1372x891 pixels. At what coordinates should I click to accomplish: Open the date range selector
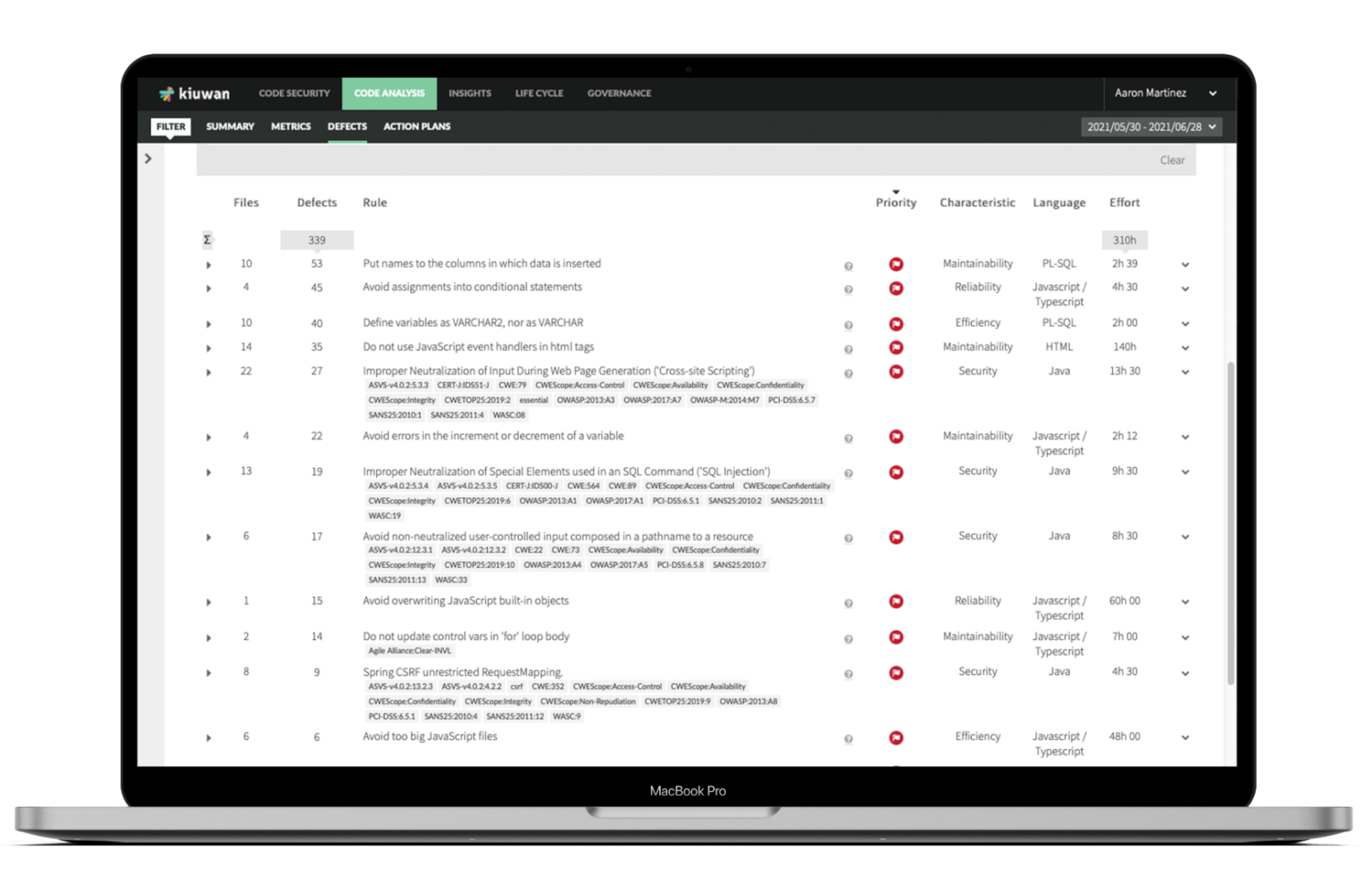pos(1150,127)
